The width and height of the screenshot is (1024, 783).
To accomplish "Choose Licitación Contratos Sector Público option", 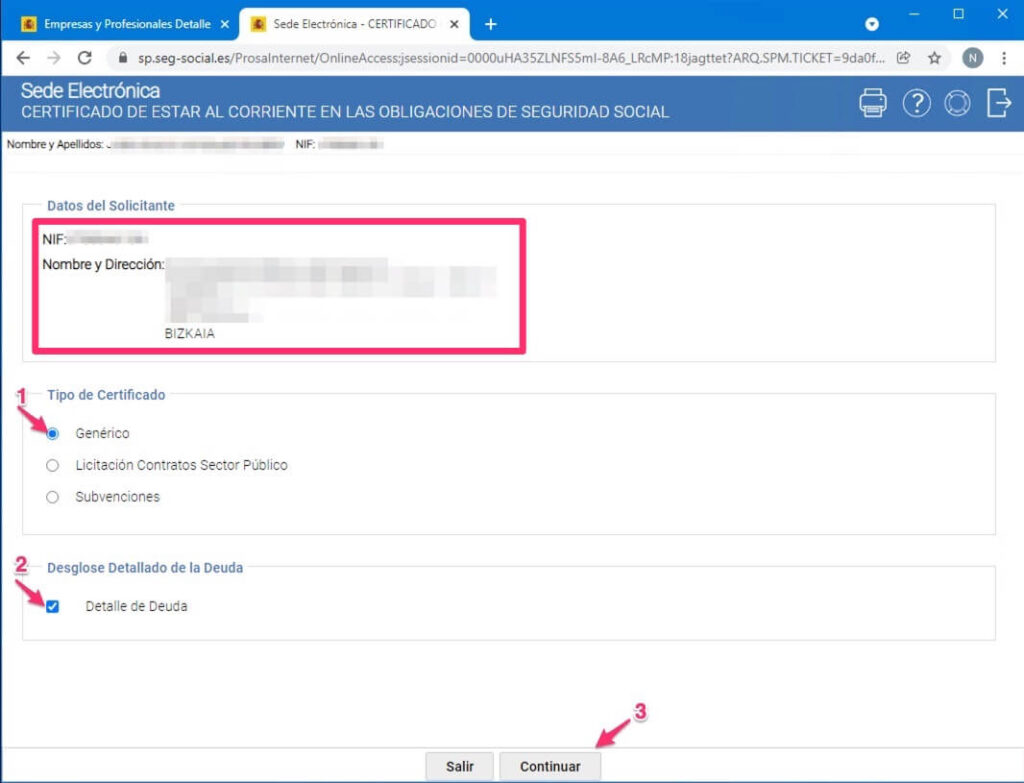I will 52,466.
